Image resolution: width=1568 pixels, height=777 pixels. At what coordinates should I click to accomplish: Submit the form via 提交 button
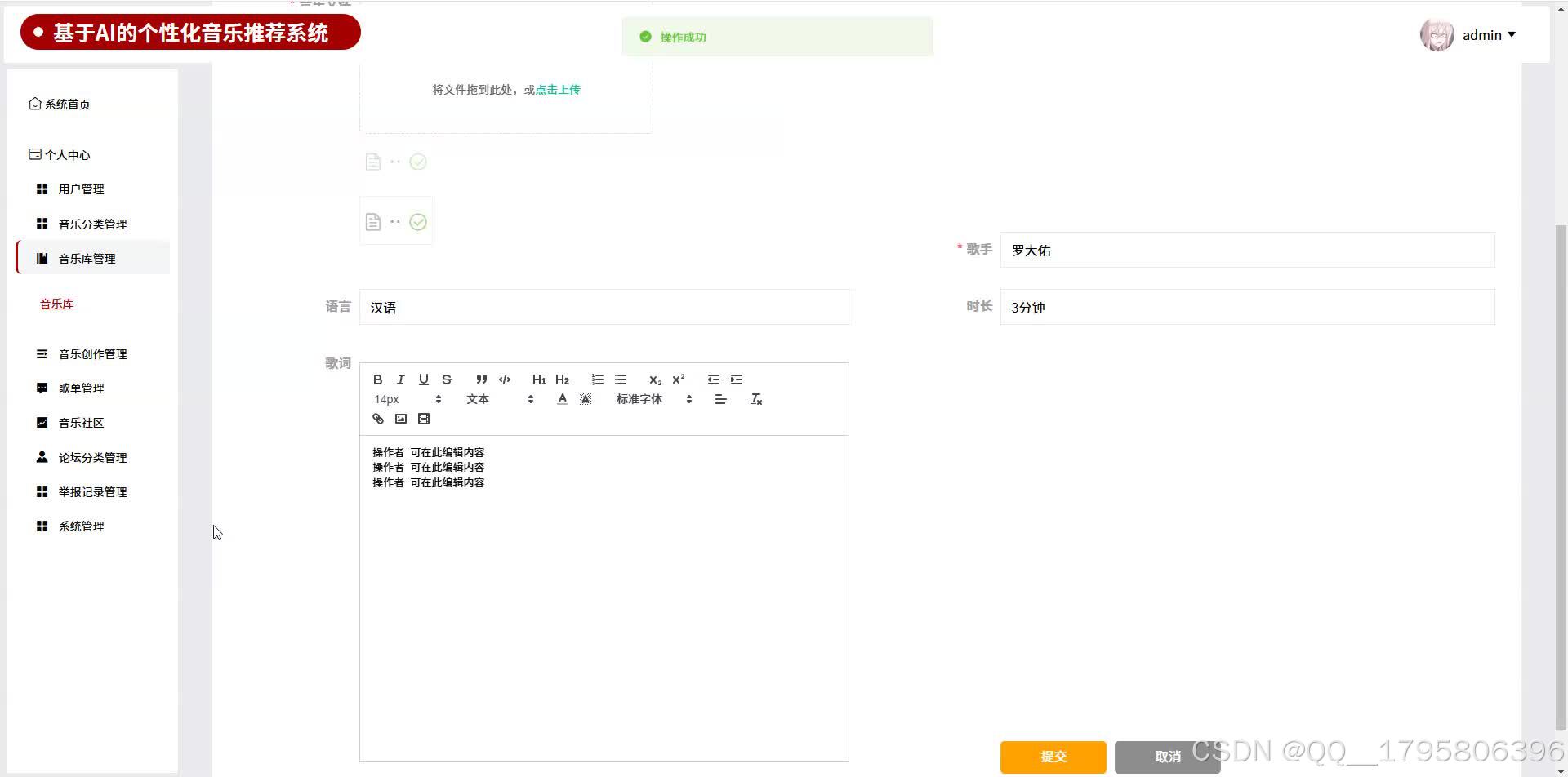pyautogui.click(x=1053, y=757)
